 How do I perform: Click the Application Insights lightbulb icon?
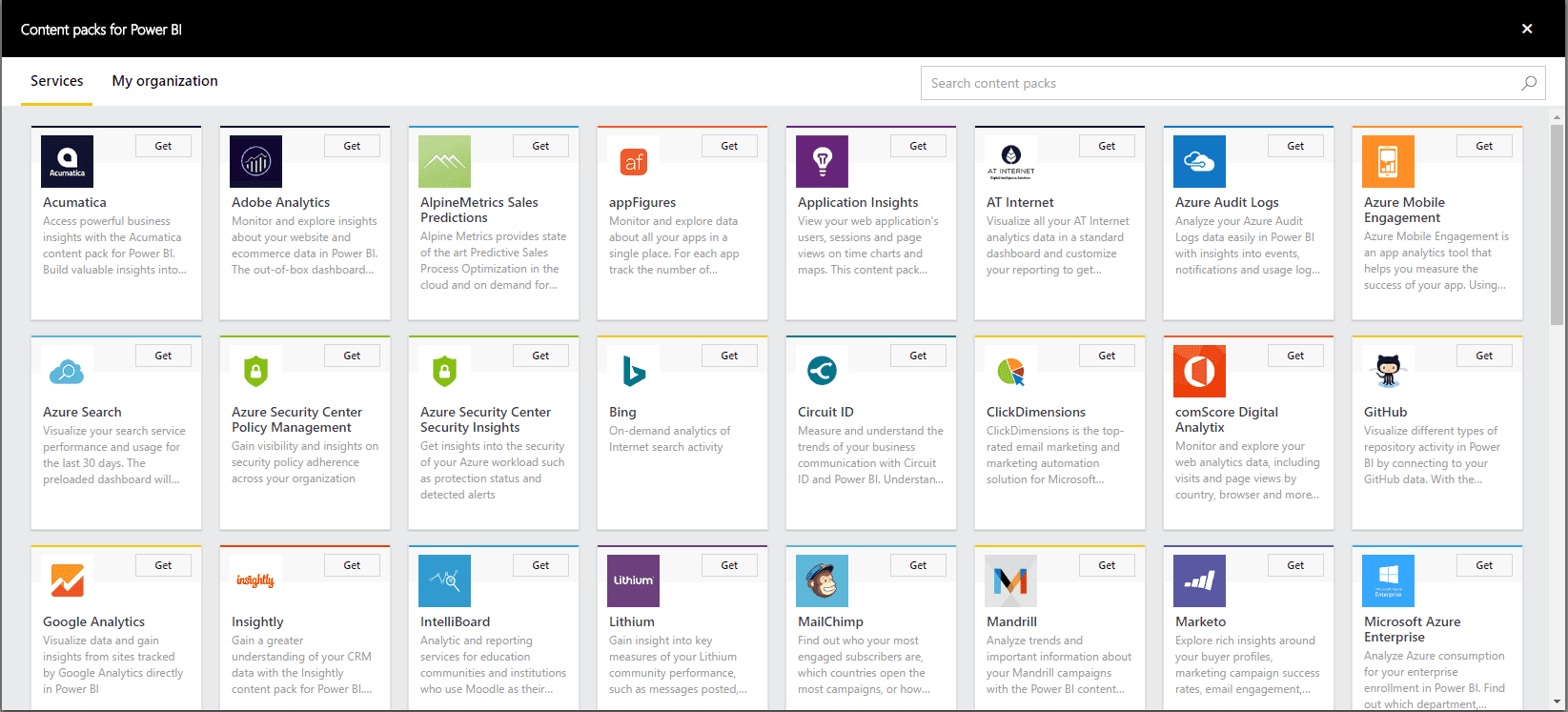(x=822, y=161)
